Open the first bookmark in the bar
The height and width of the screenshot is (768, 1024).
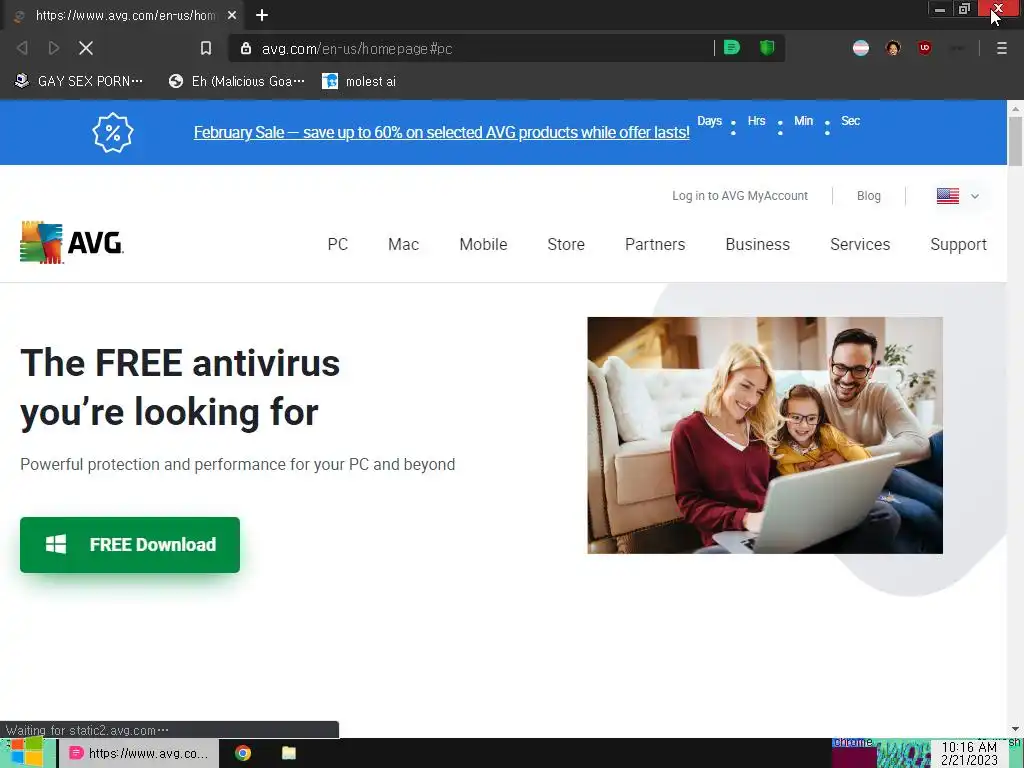(78, 81)
